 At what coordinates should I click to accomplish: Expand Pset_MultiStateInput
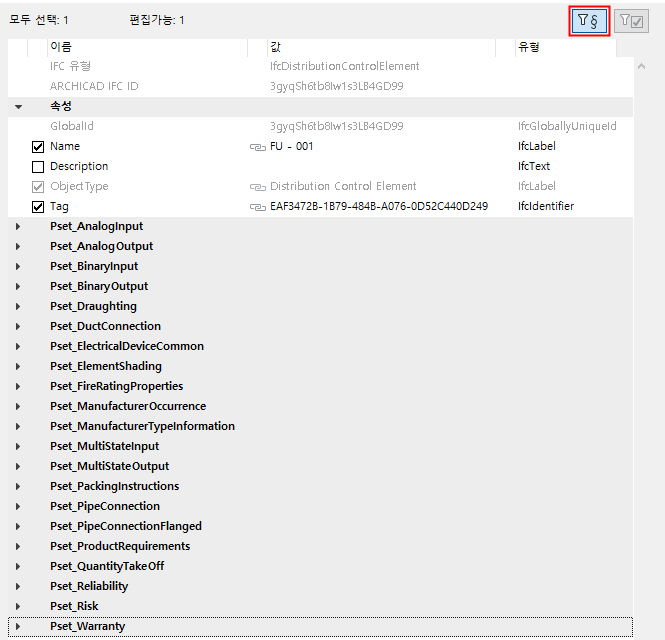point(18,446)
